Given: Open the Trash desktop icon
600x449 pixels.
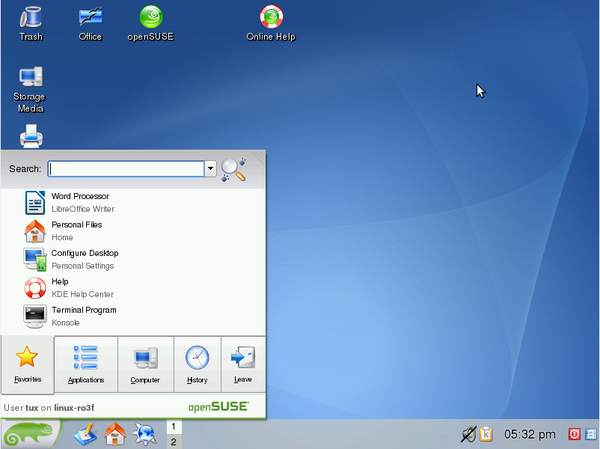Looking at the screenshot, I should pos(31,23).
